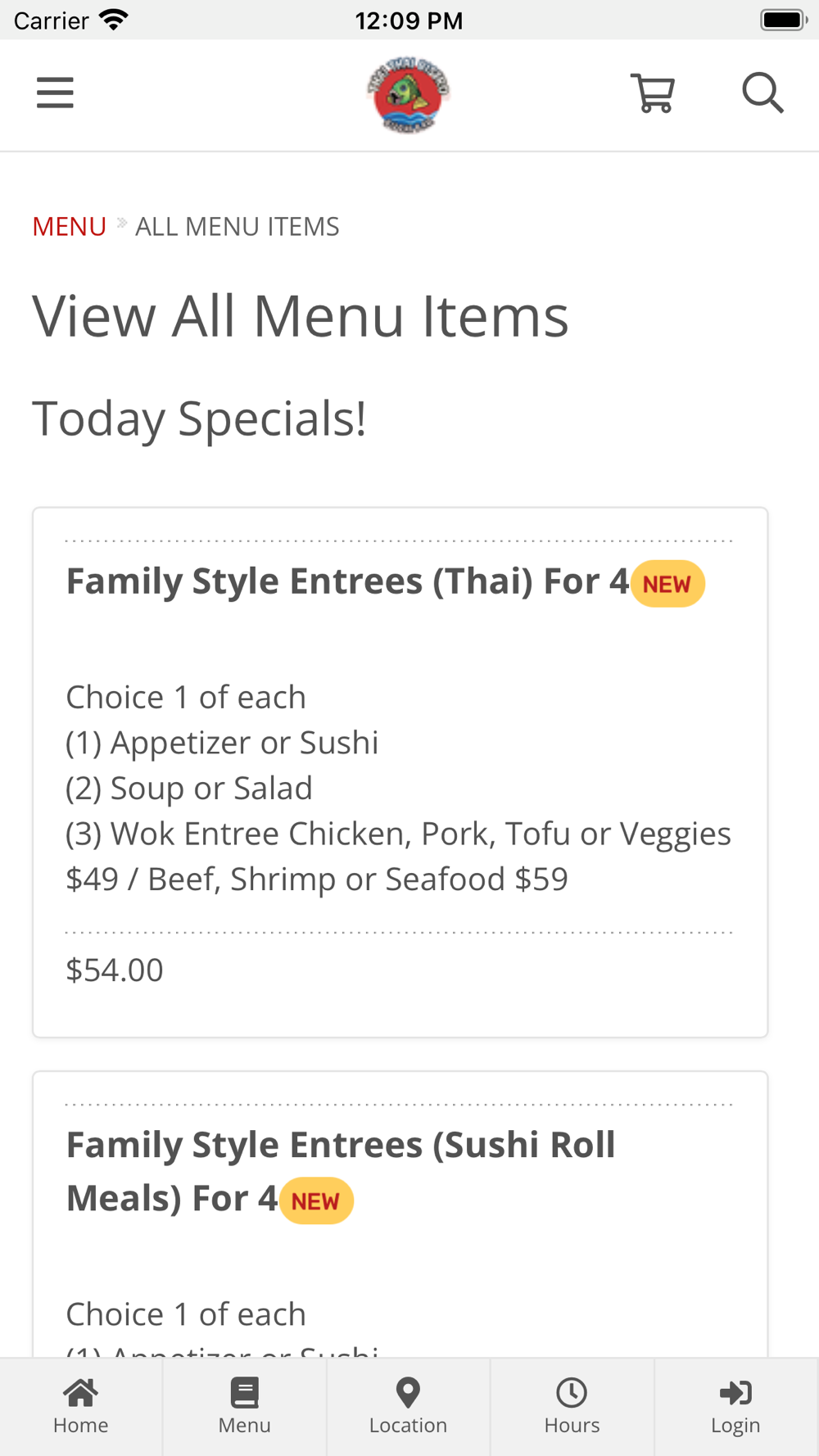The image size is (819, 1456).
Task: Tap the search magnifier icon
Action: 762,93
